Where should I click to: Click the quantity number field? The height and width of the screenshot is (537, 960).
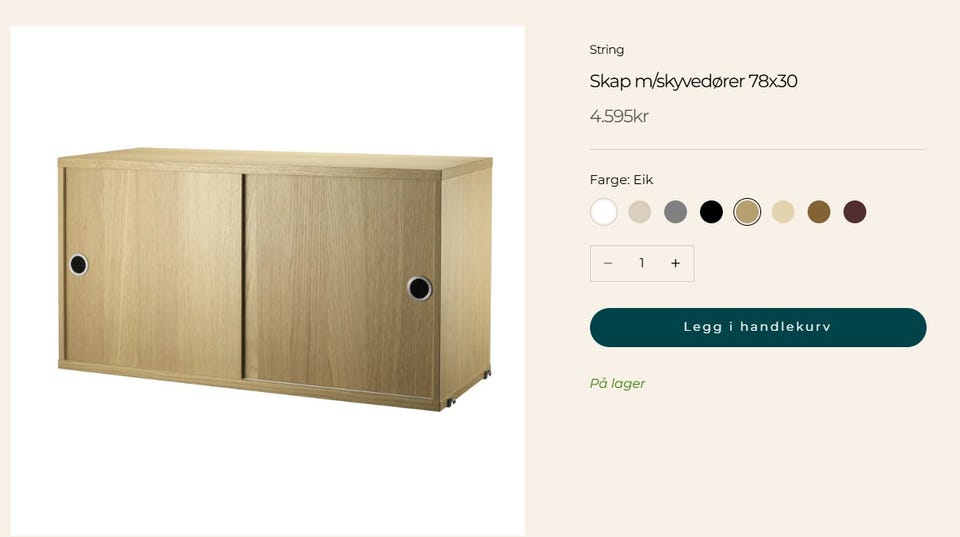click(642, 263)
